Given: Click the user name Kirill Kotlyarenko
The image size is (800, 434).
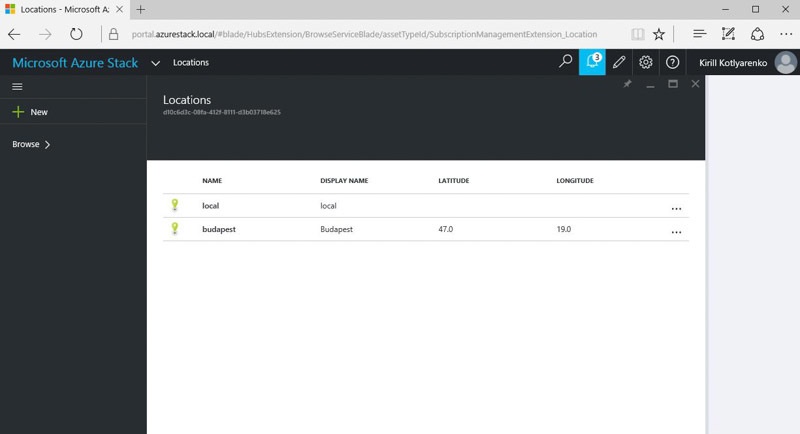Looking at the screenshot, I should pos(733,63).
